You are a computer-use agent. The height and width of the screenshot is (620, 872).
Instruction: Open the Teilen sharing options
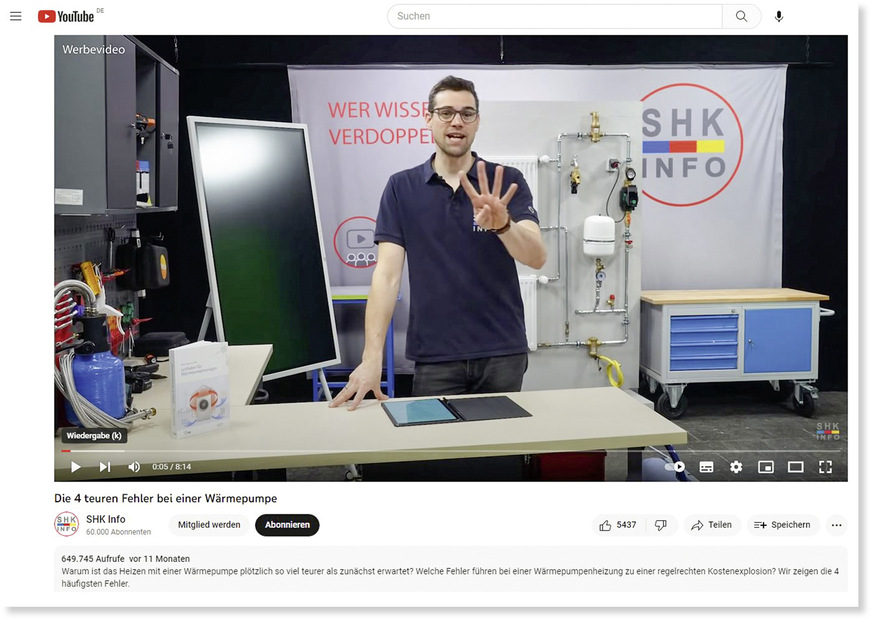pyautogui.click(x=712, y=524)
